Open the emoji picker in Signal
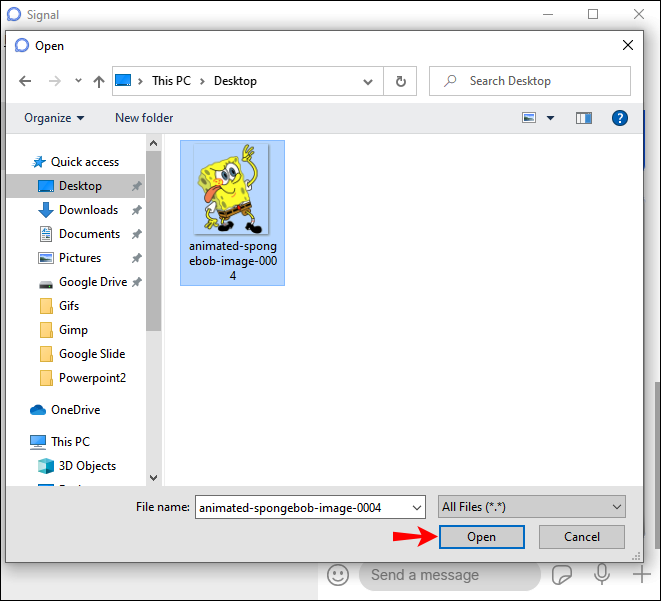661x601 pixels. pos(338,575)
